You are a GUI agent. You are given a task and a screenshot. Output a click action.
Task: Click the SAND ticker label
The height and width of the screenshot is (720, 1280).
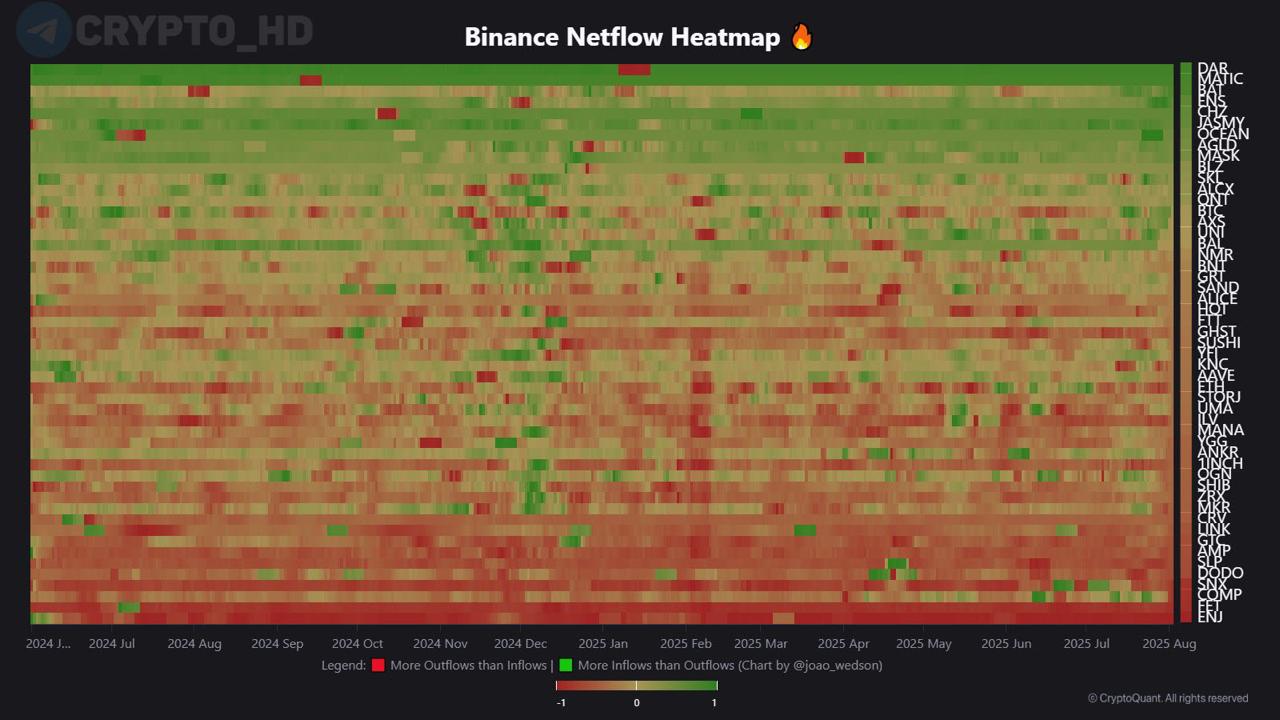coord(1218,288)
